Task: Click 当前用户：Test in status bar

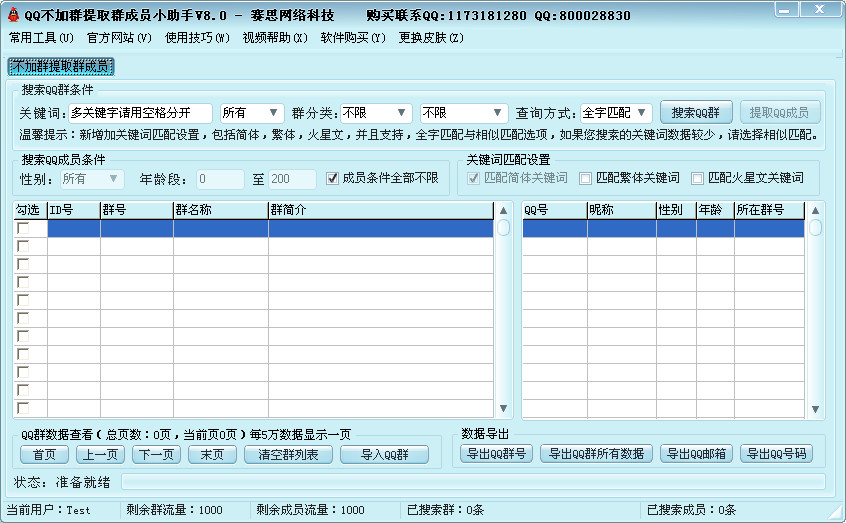Action: tap(48, 510)
